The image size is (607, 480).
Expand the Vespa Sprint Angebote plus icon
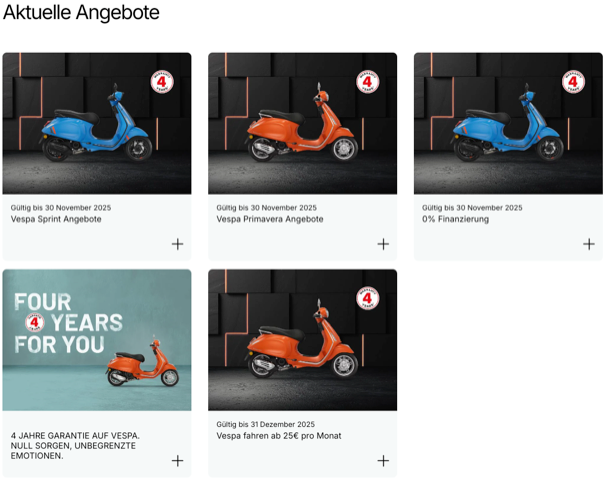(x=177, y=244)
